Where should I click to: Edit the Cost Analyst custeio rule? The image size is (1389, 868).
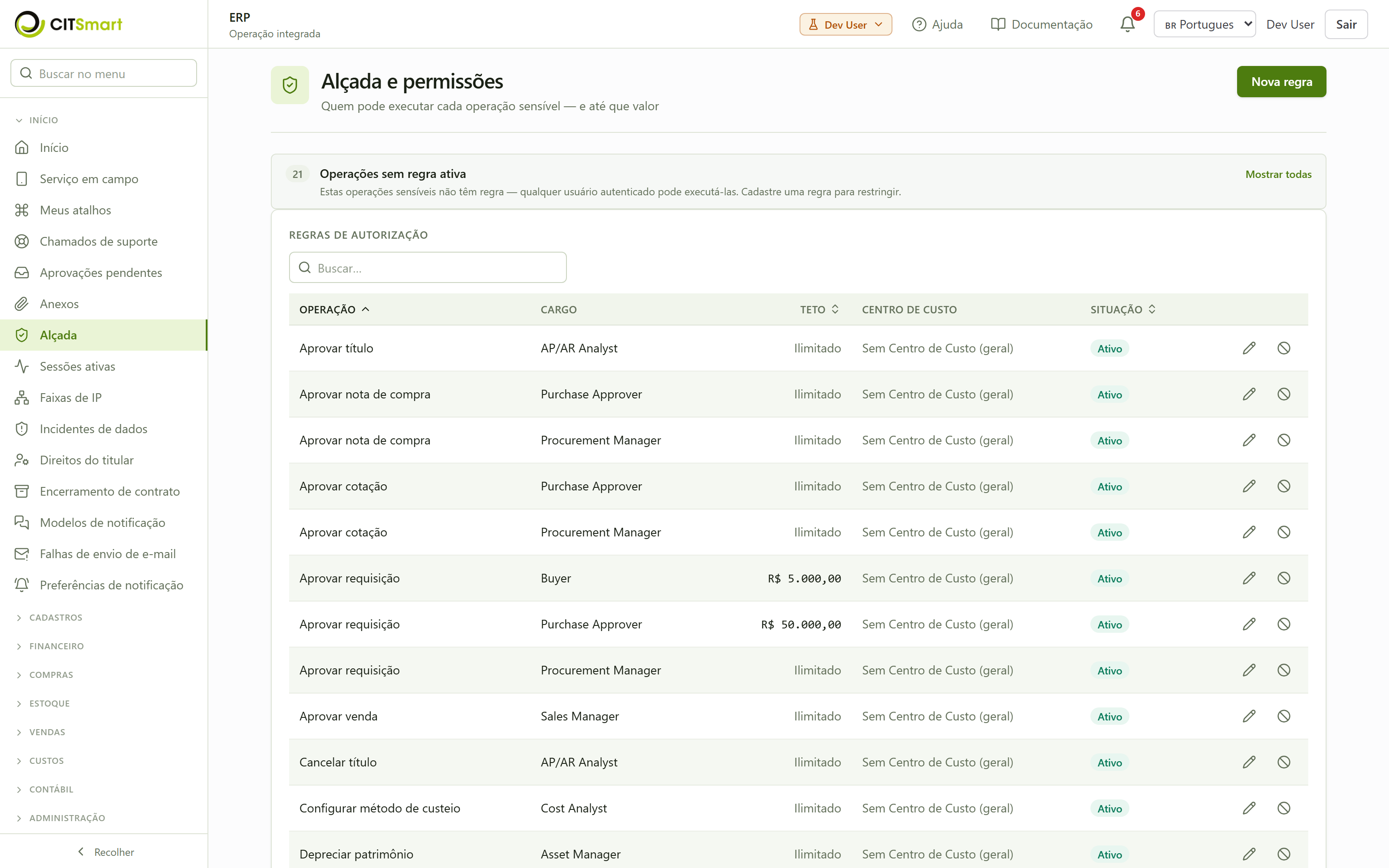(x=1249, y=808)
